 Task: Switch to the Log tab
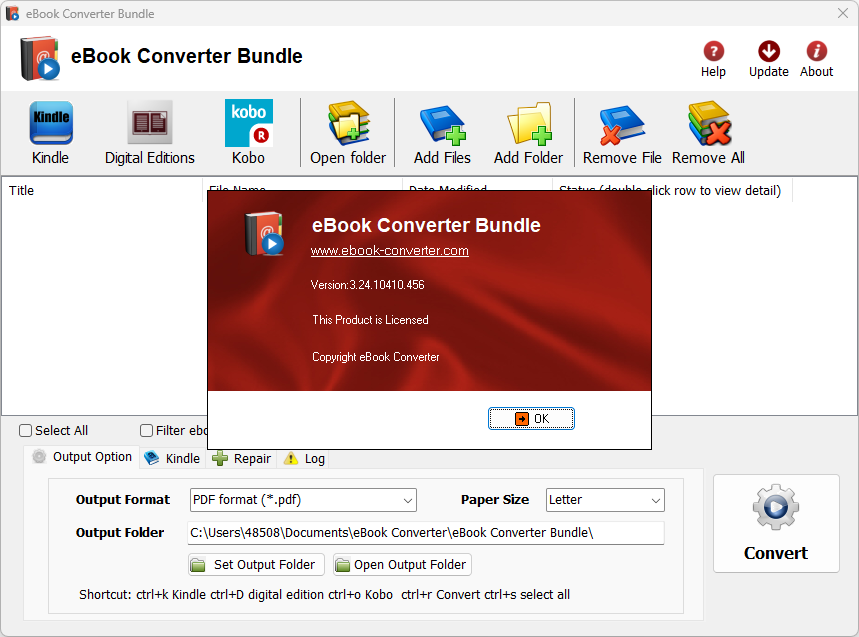[x=305, y=458]
